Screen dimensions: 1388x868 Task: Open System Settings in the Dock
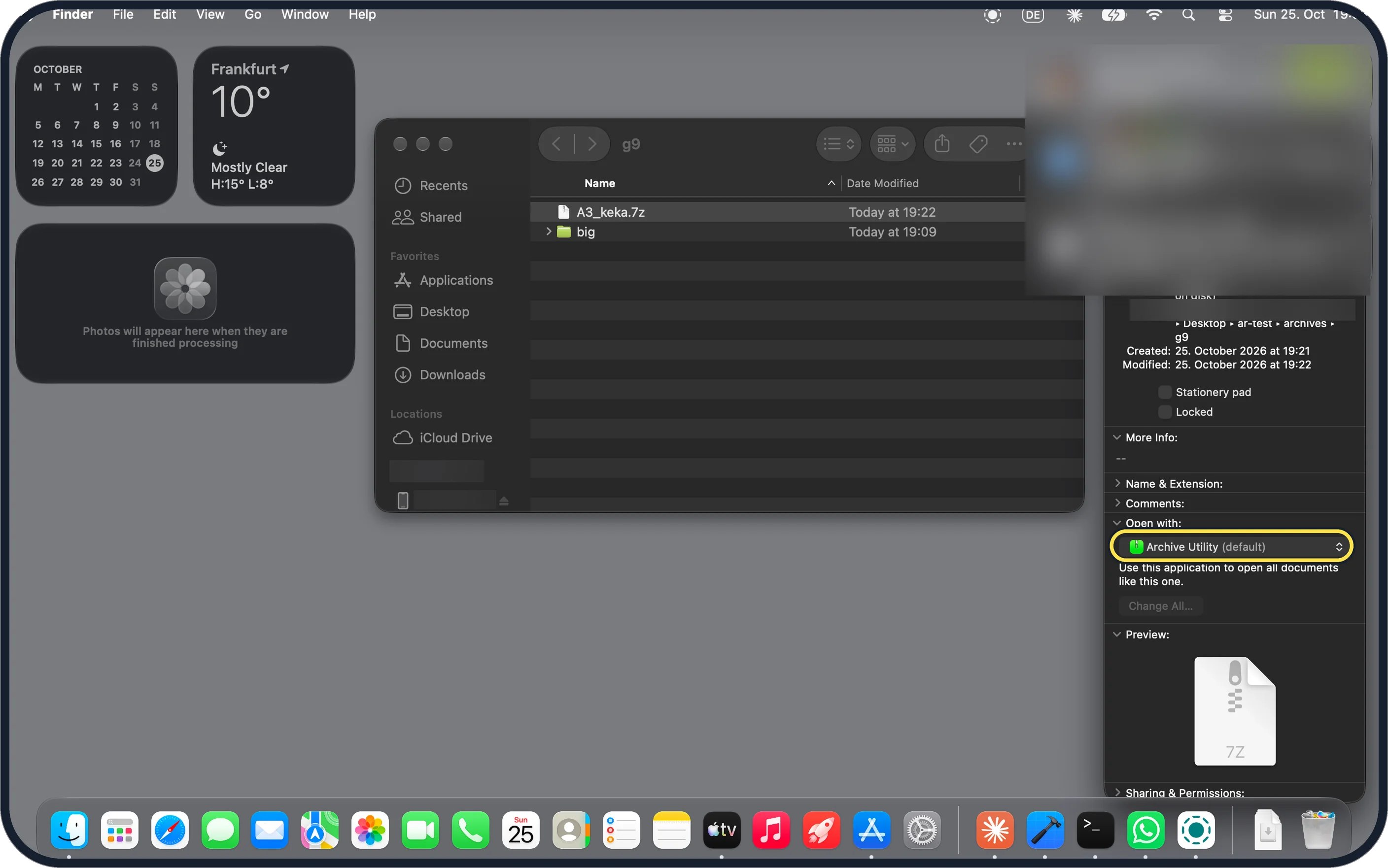922,830
